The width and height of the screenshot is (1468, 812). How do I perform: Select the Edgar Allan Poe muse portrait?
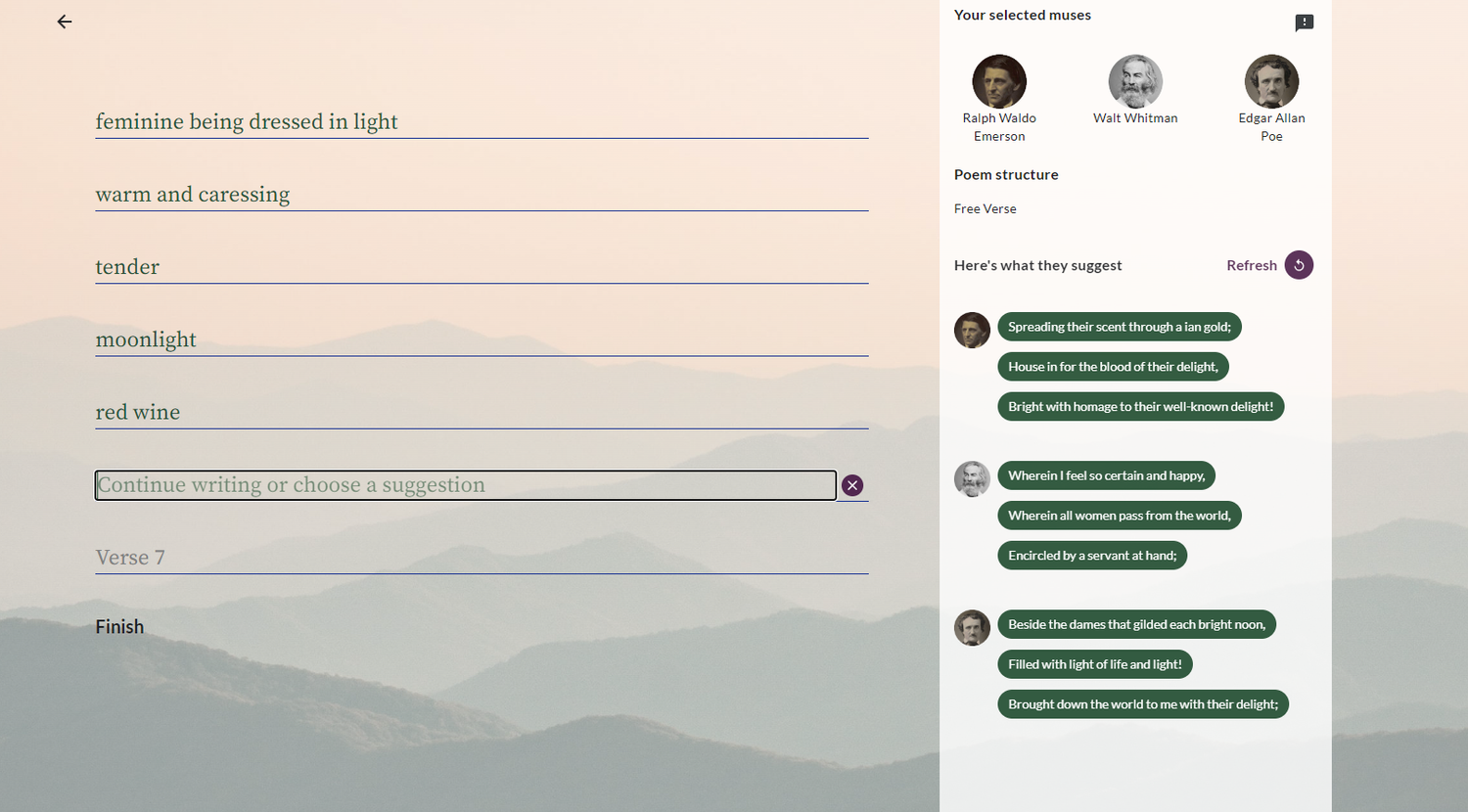(x=1271, y=81)
